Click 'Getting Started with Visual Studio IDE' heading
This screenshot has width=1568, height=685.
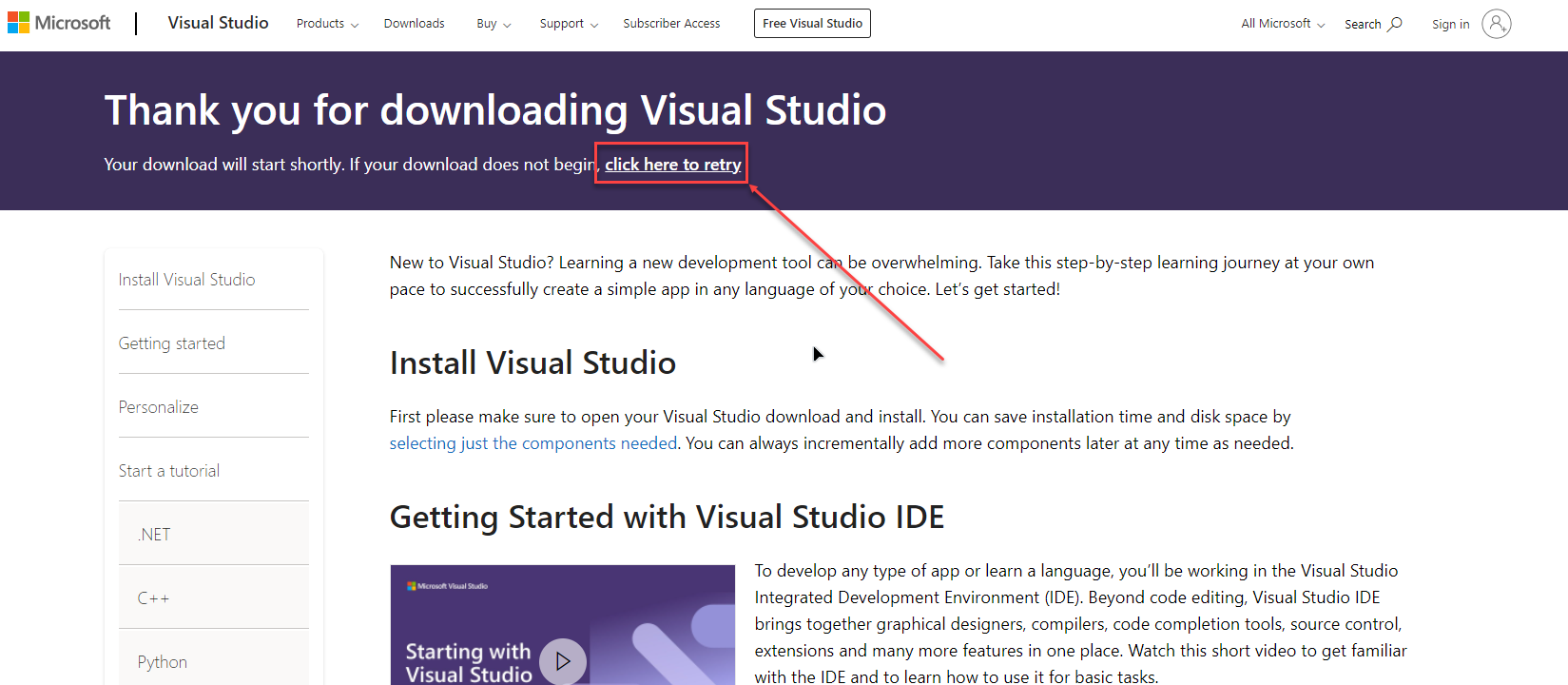(667, 517)
